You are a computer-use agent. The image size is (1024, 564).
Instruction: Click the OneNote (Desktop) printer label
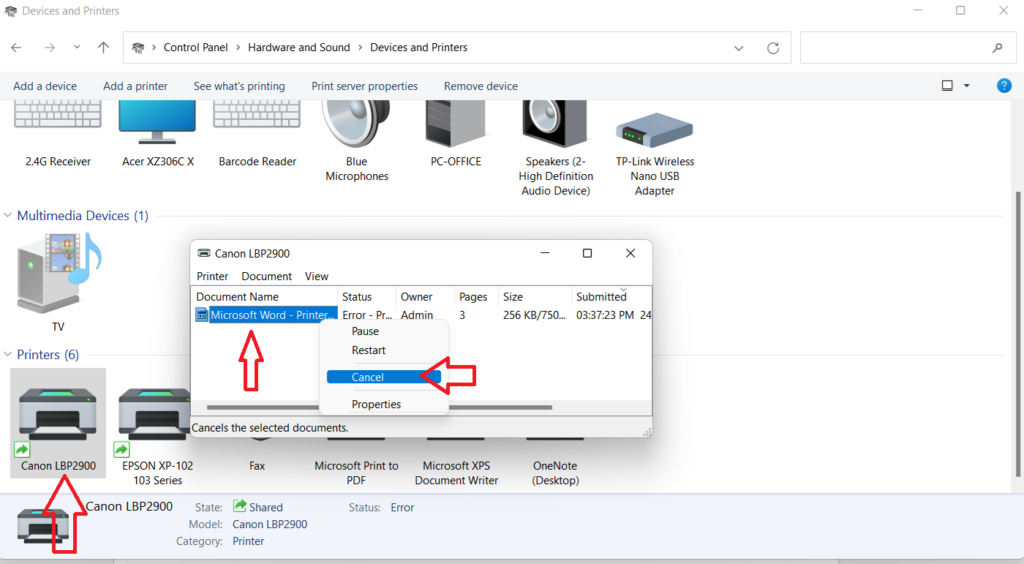[555, 473]
